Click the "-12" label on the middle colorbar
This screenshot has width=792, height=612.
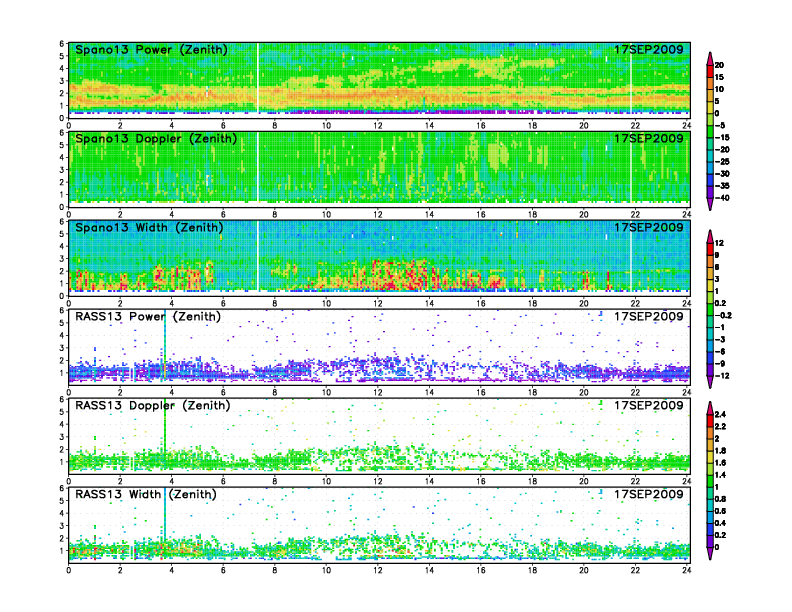click(x=722, y=376)
